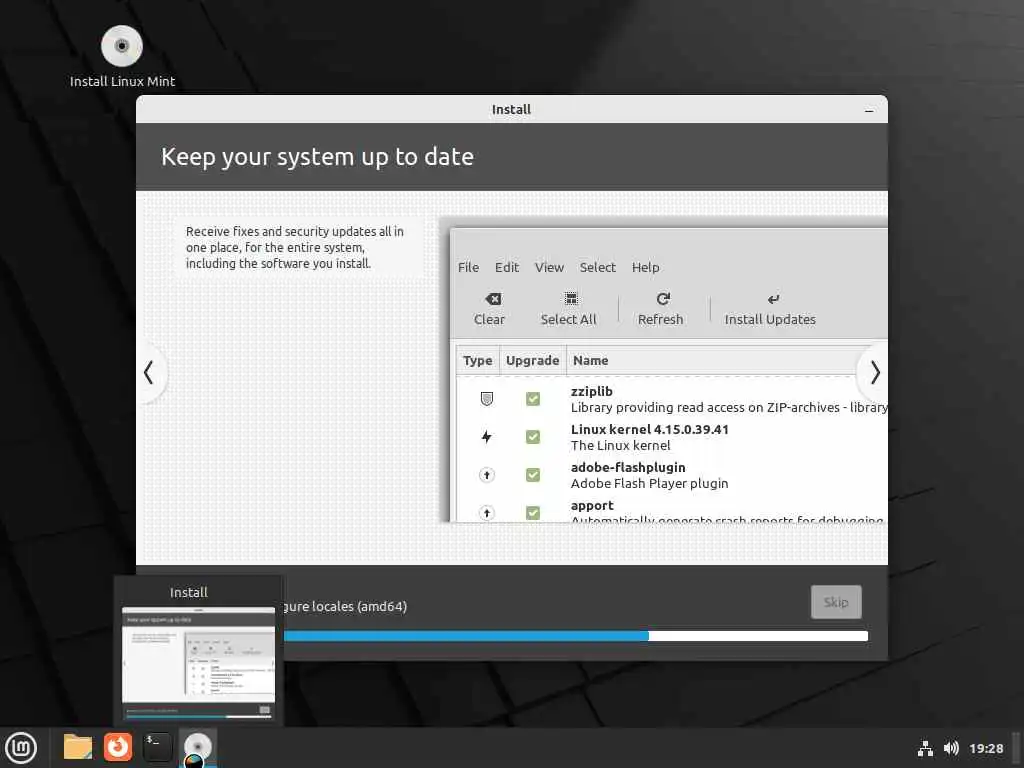
Task: Open the Select menu in the slideshow
Action: tap(598, 267)
